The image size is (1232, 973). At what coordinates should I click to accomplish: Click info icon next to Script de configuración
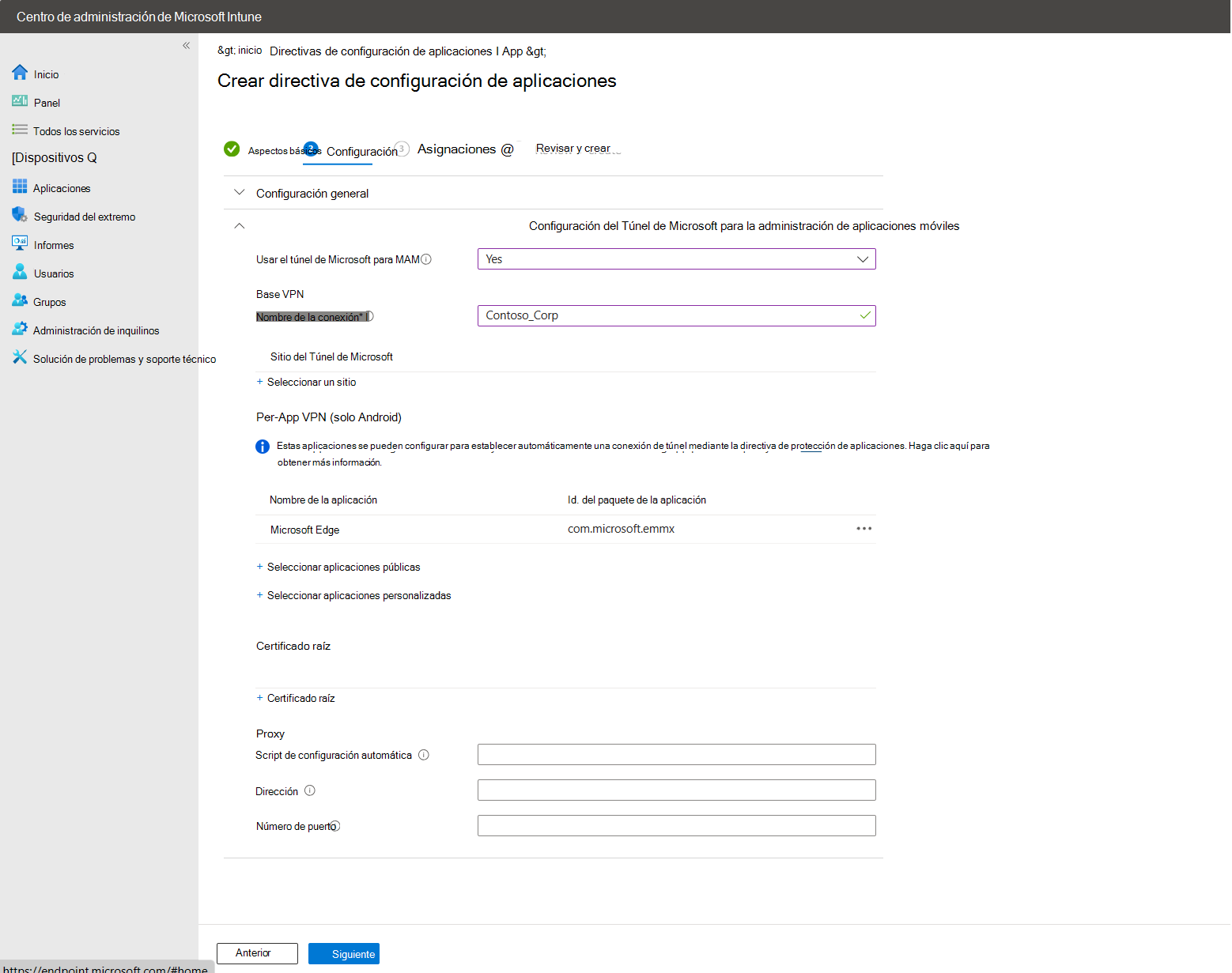coord(424,755)
